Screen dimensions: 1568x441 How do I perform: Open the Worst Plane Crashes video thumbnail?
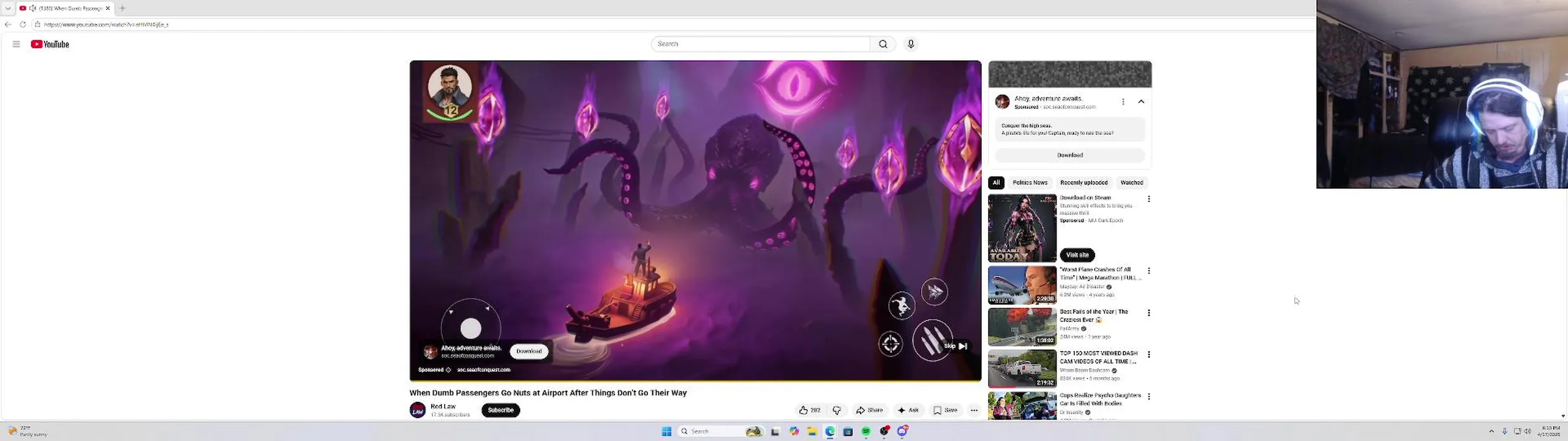point(1022,285)
